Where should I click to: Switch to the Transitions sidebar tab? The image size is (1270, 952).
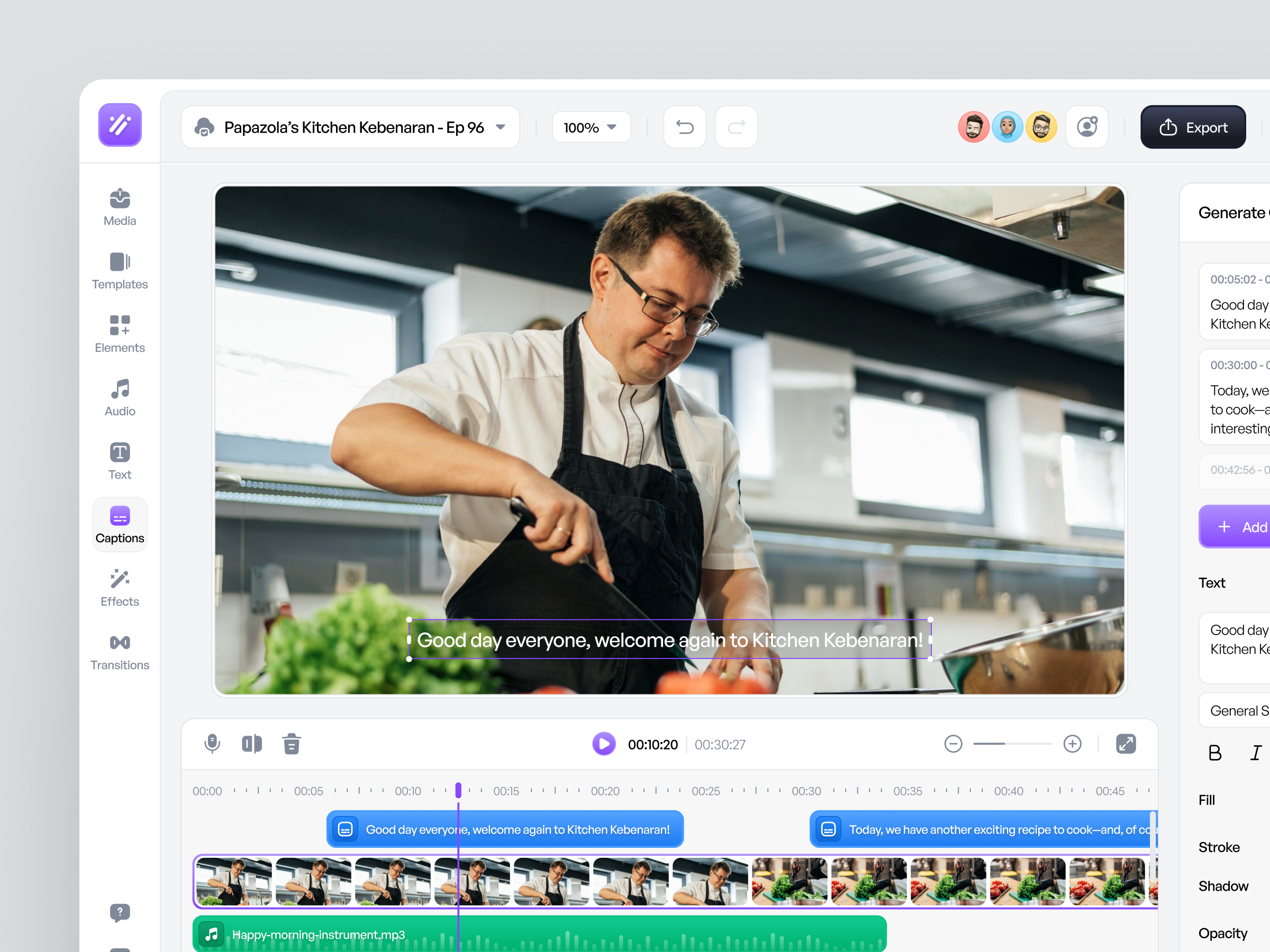[120, 652]
